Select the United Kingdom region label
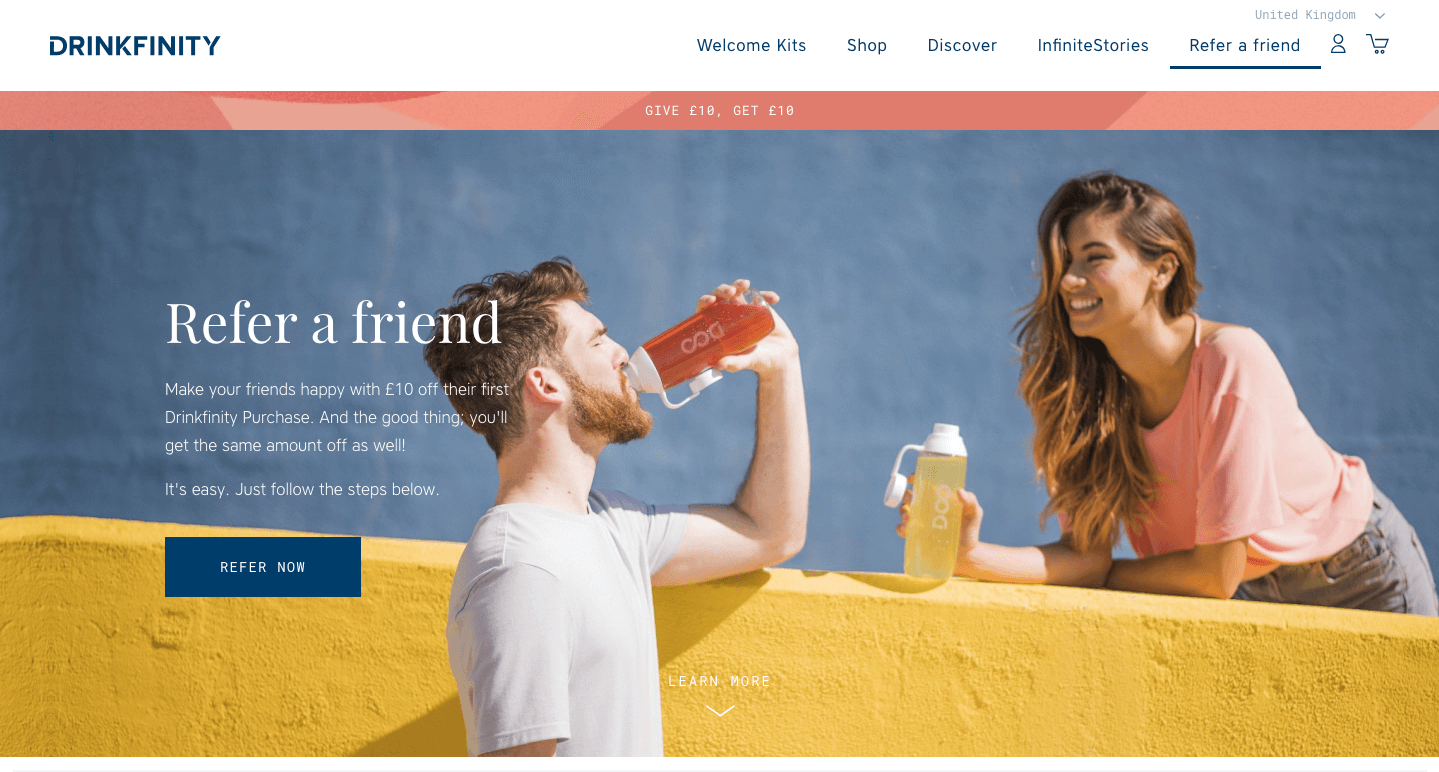This screenshot has height=772, width=1439. point(1305,15)
